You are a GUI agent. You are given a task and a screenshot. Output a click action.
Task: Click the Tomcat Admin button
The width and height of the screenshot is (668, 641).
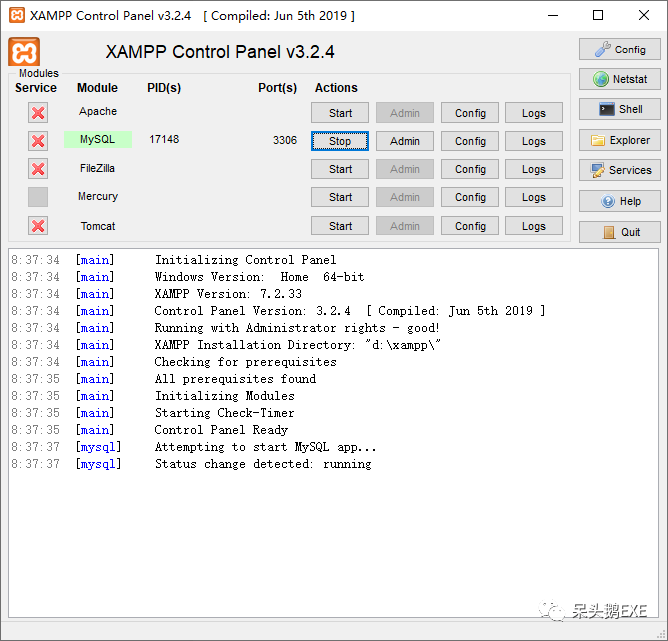[405, 226]
